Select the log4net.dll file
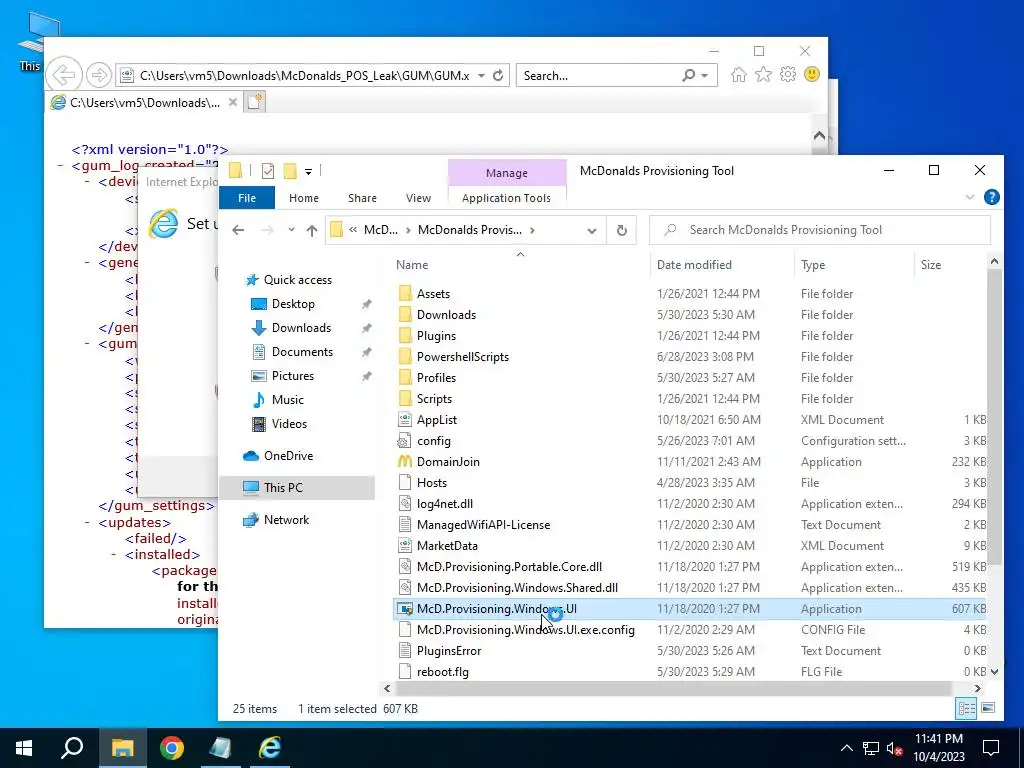The height and width of the screenshot is (768, 1024). tap(445, 504)
